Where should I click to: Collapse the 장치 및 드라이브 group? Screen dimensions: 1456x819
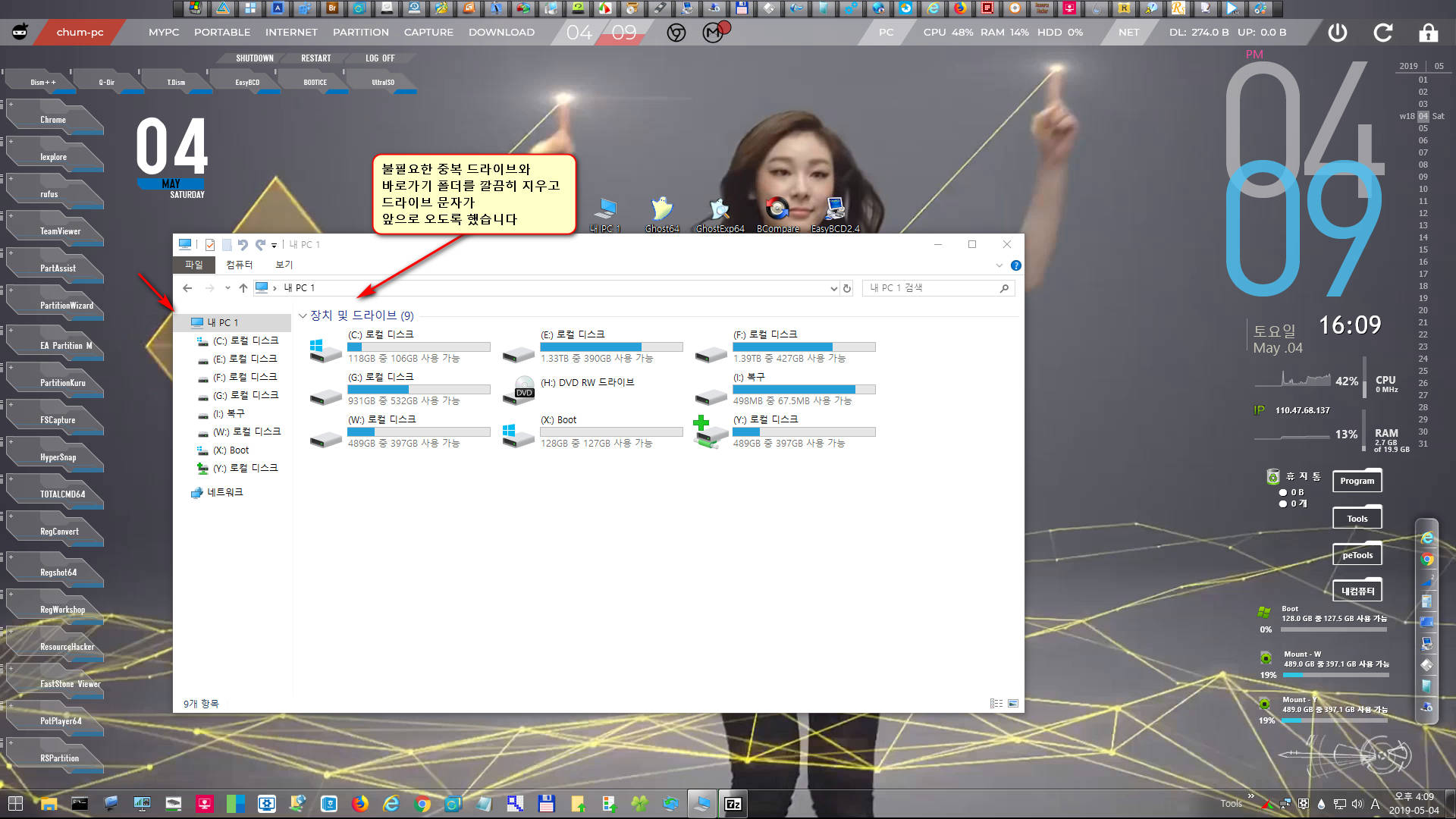click(303, 315)
